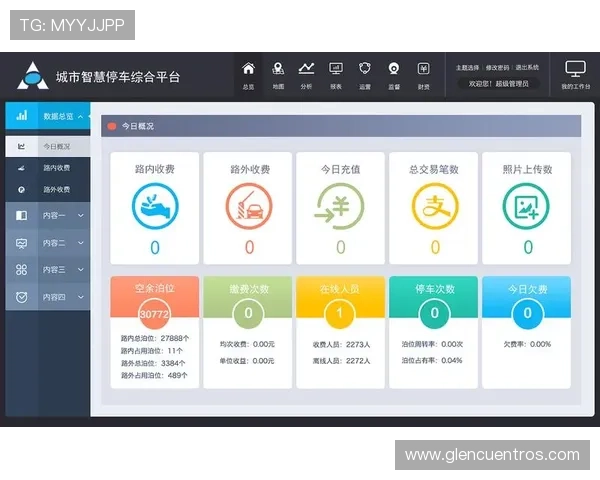Click the 空余泊位 card heading

pos(155,288)
